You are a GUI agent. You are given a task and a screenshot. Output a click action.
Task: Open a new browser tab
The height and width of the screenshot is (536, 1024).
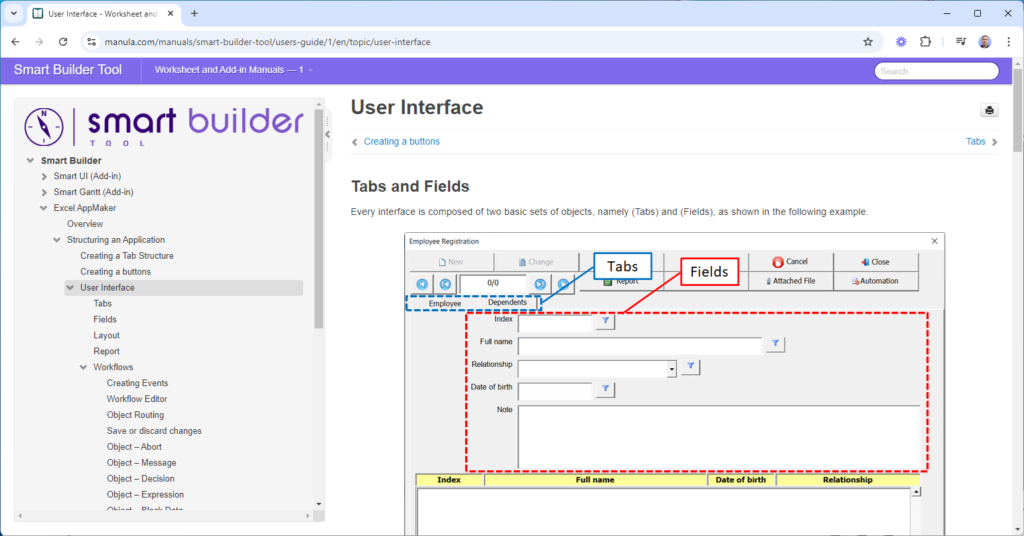pyautogui.click(x=195, y=13)
